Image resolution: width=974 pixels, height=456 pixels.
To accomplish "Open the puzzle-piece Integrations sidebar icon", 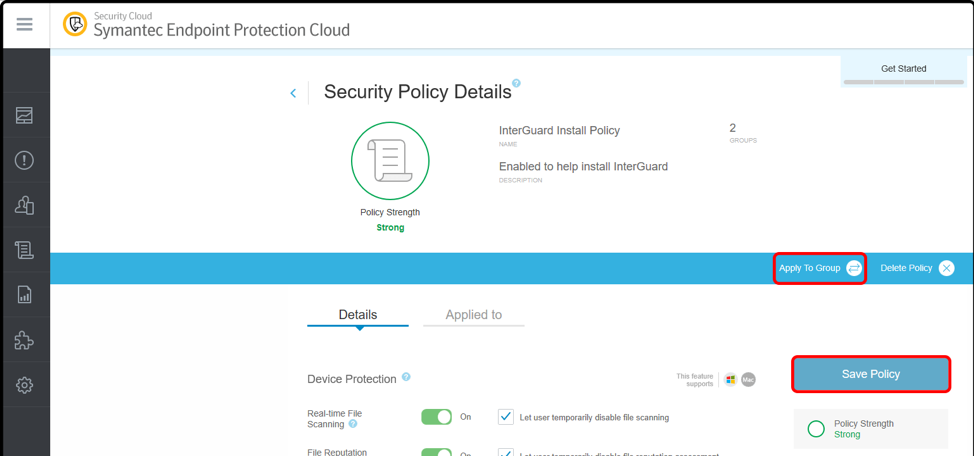I will 24,340.
